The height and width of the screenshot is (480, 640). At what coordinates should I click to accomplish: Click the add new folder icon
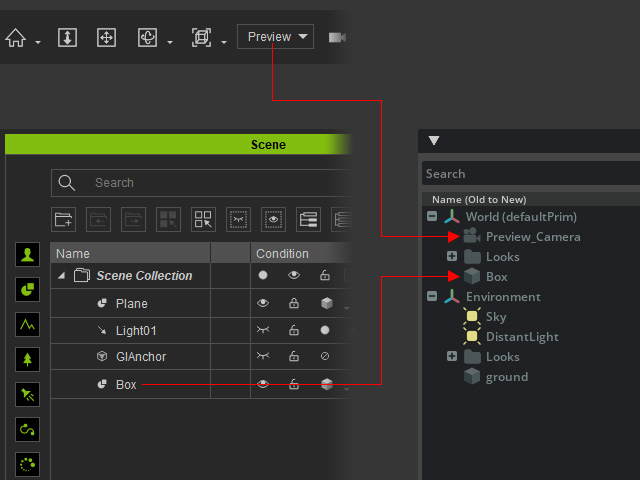64,219
